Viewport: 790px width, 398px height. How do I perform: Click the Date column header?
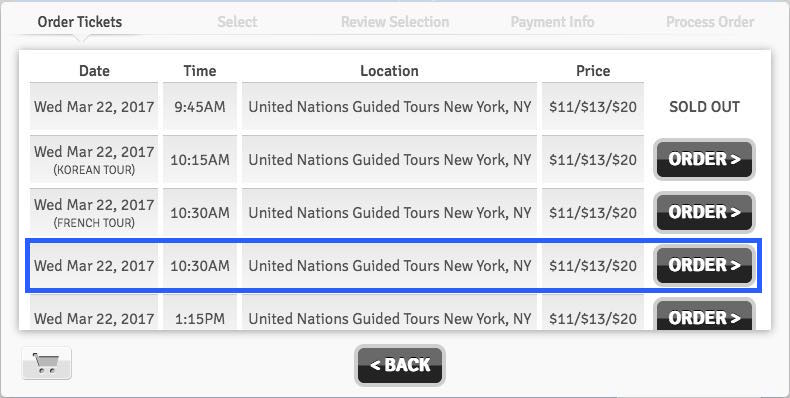(94, 71)
